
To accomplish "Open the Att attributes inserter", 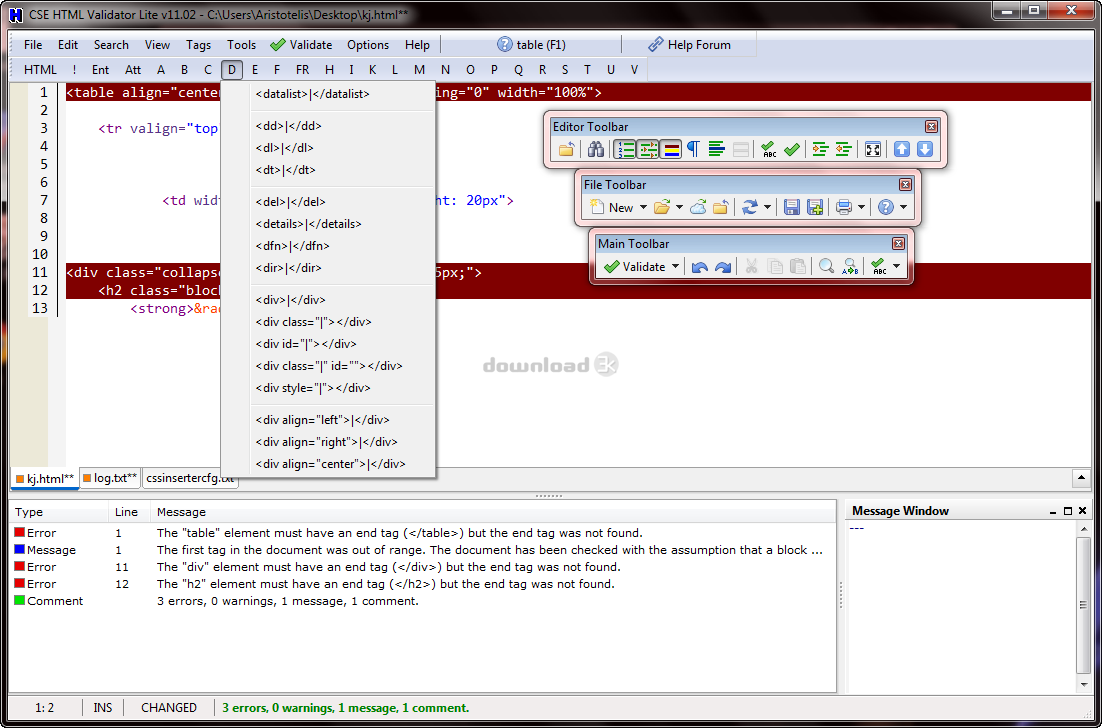I will (x=133, y=70).
